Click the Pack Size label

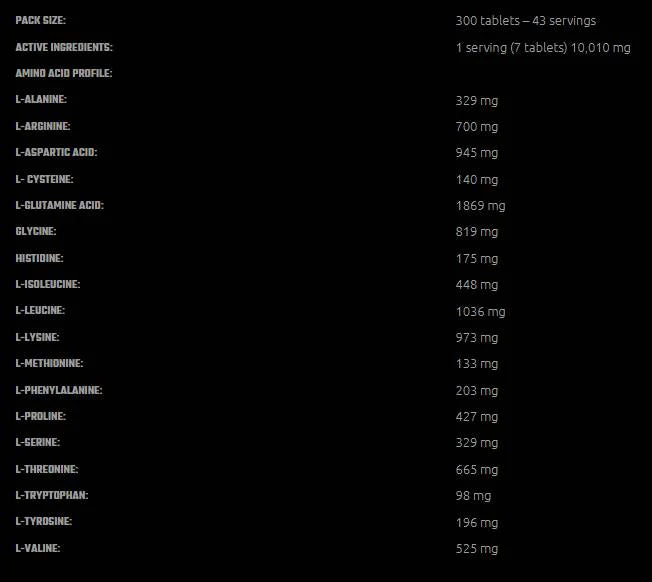pyautogui.click(x=41, y=20)
